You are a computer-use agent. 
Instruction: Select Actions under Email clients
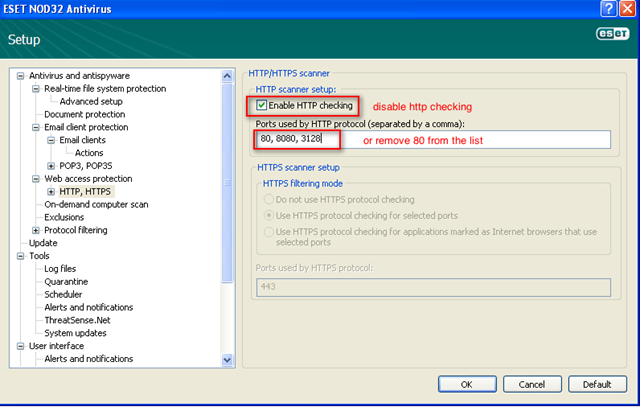89,153
